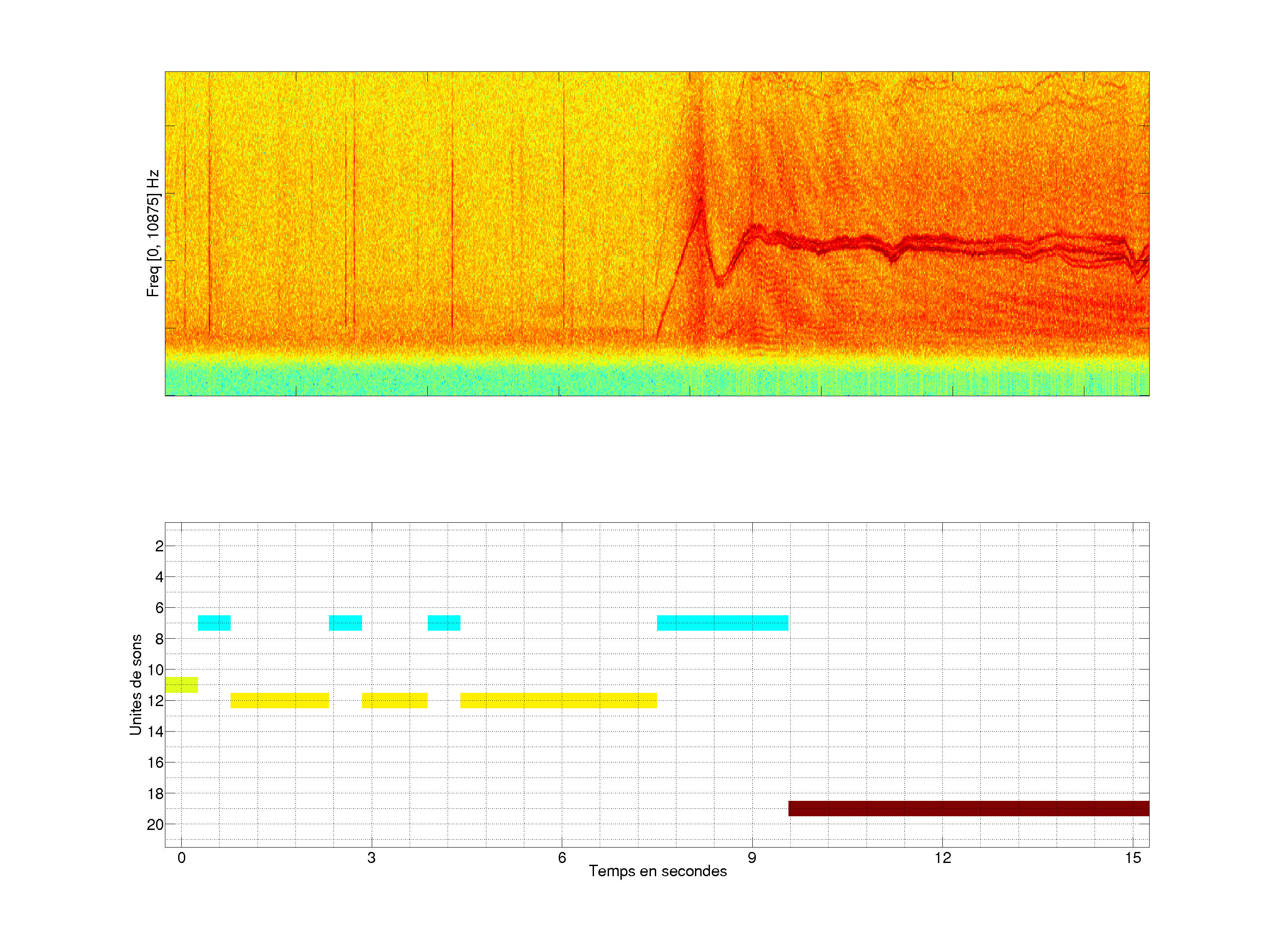Click the "Unites de sons" axis label

tap(135, 684)
